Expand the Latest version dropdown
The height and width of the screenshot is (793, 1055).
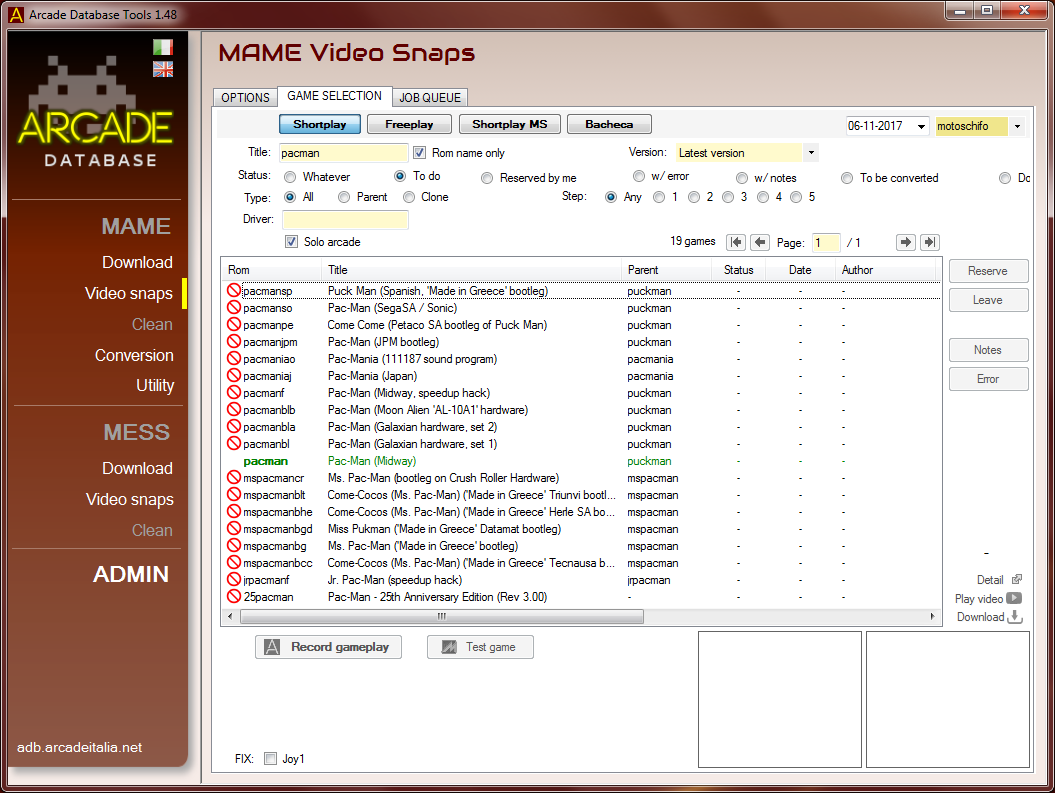coord(811,153)
